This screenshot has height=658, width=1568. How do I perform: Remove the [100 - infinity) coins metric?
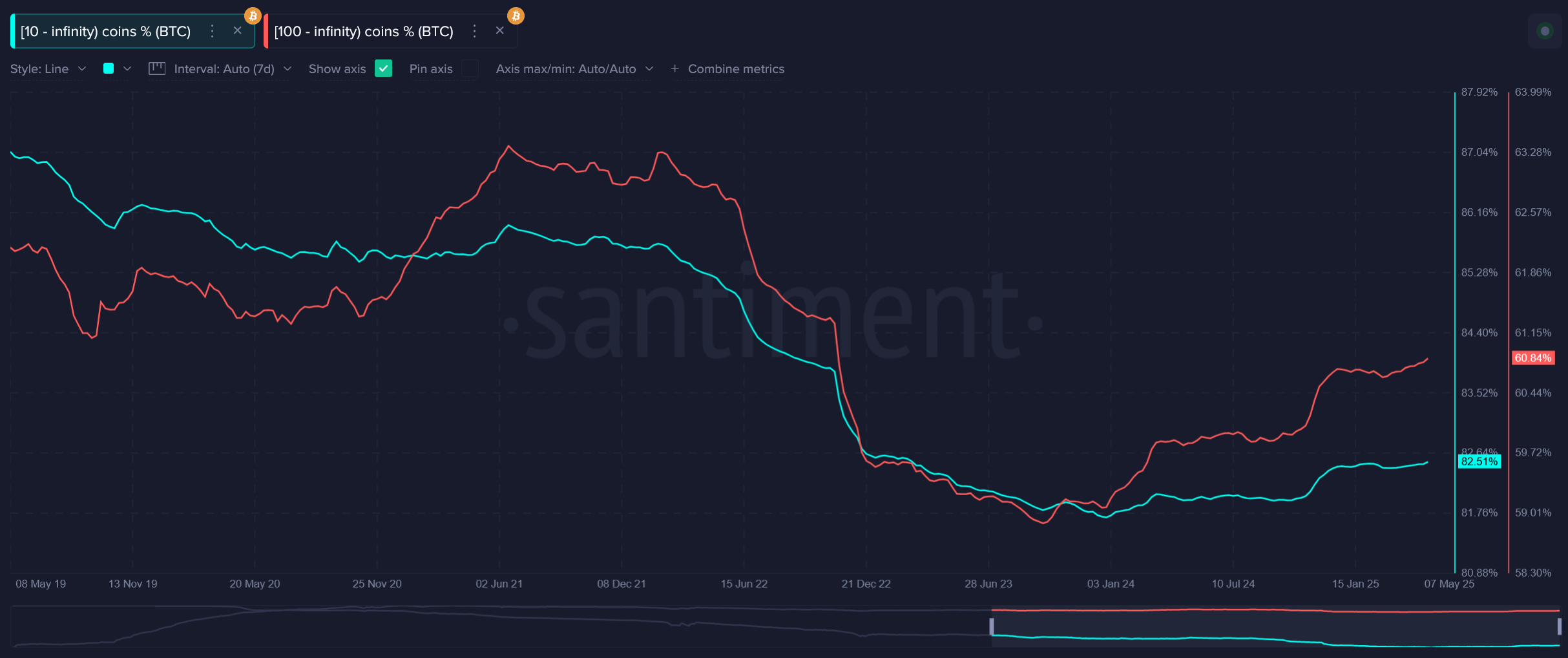[499, 30]
